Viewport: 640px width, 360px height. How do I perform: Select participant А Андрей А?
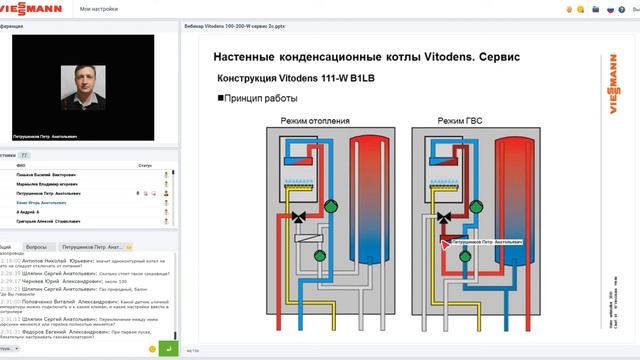point(27,212)
